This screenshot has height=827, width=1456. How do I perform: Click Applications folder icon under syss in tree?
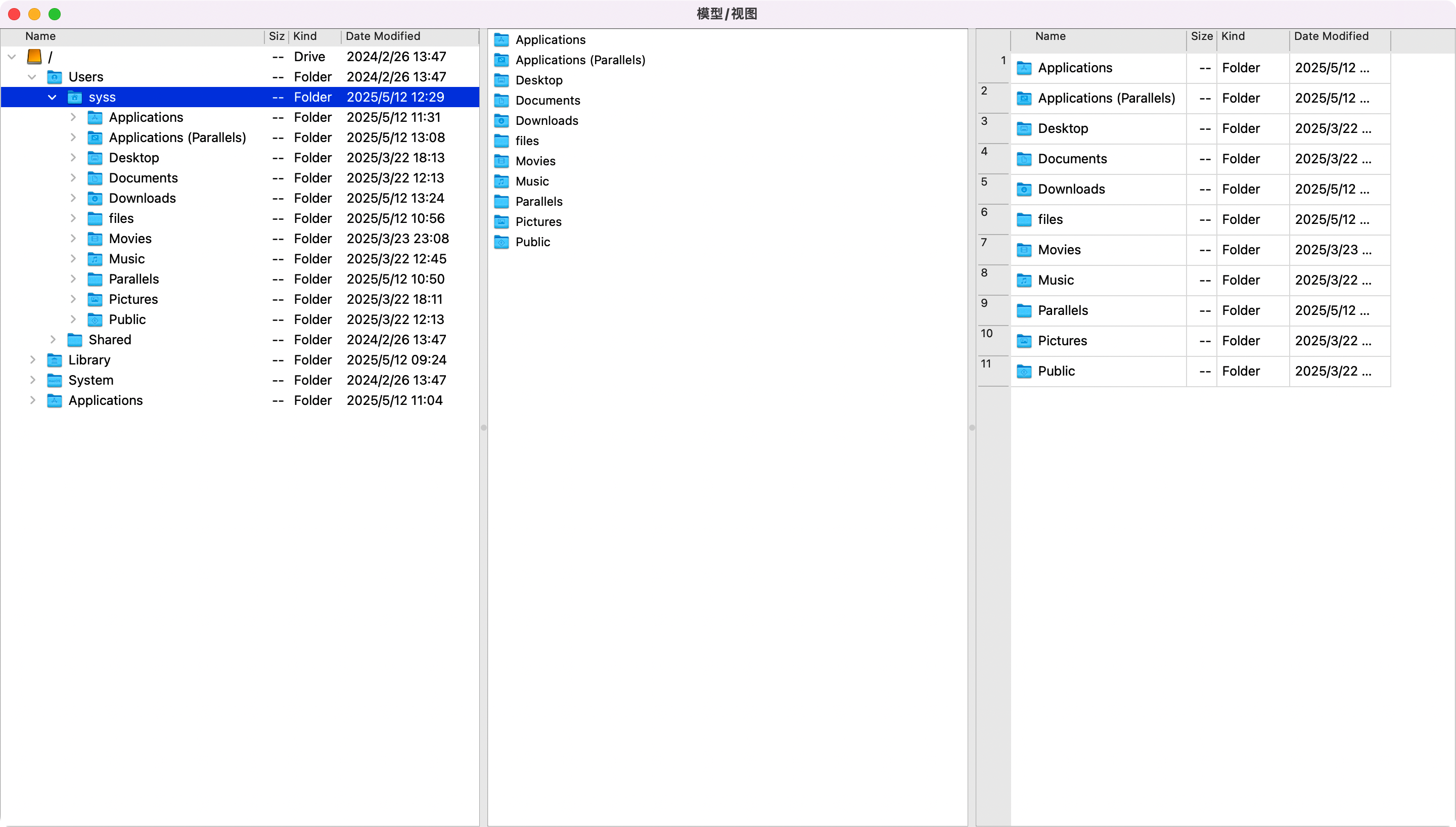point(95,117)
